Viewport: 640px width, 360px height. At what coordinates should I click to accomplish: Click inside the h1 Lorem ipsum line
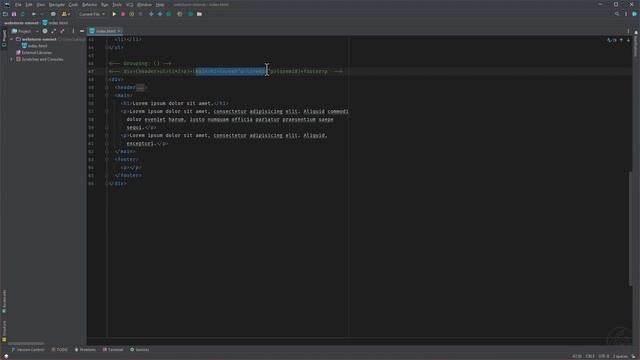pos(175,103)
